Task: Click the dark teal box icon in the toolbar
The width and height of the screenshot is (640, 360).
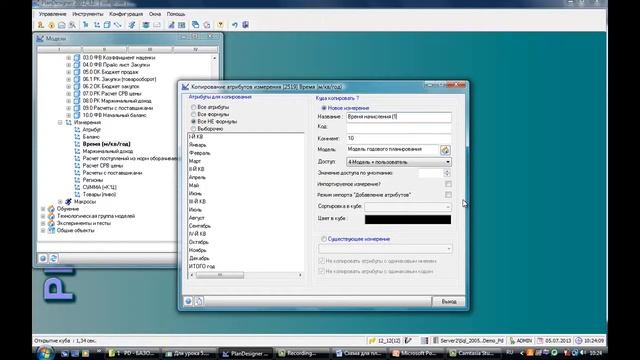Action: [x=146, y=25]
